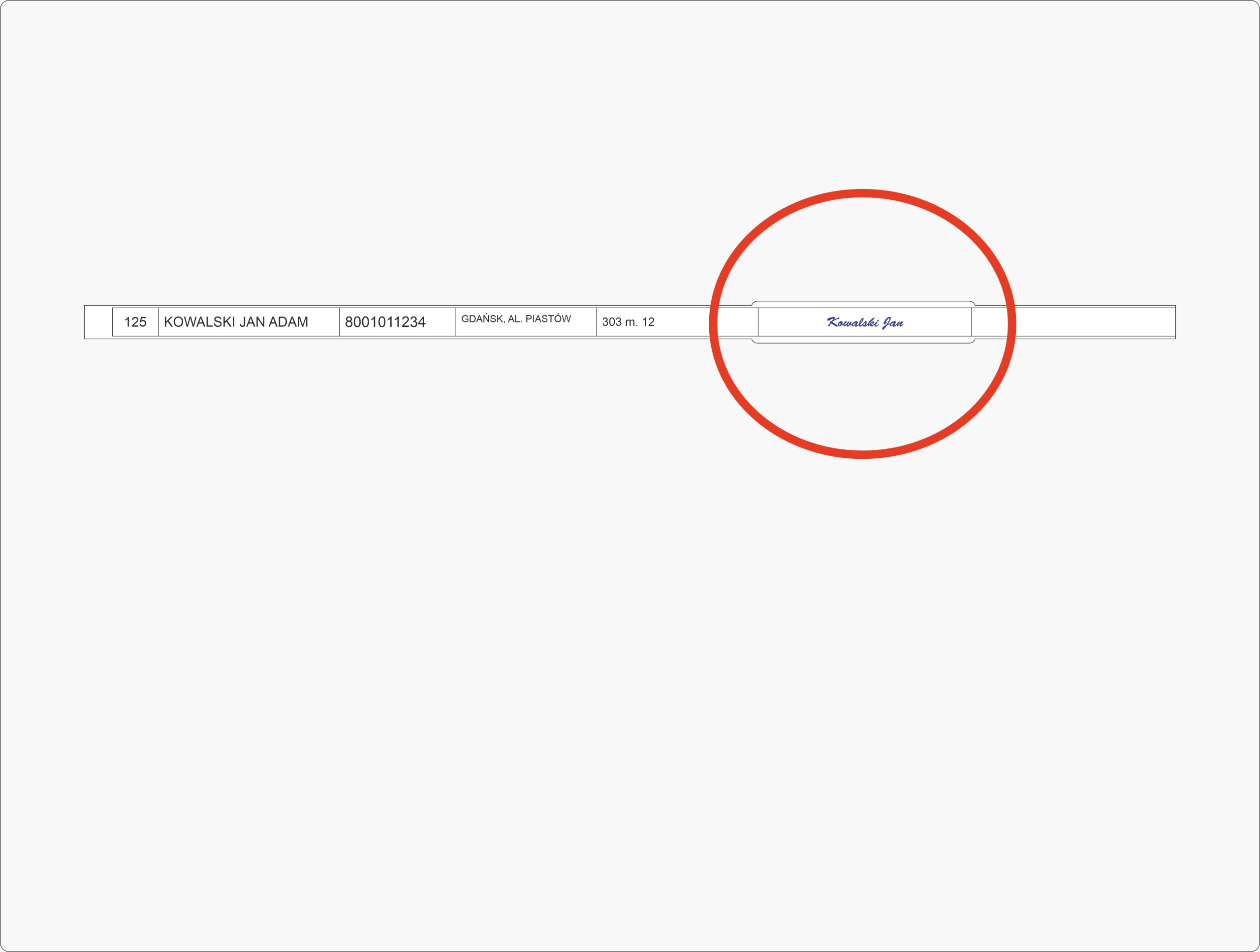This screenshot has width=1260, height=952.
Task: Click signature box blank area left of Kowalski
Action: point(792,322)
